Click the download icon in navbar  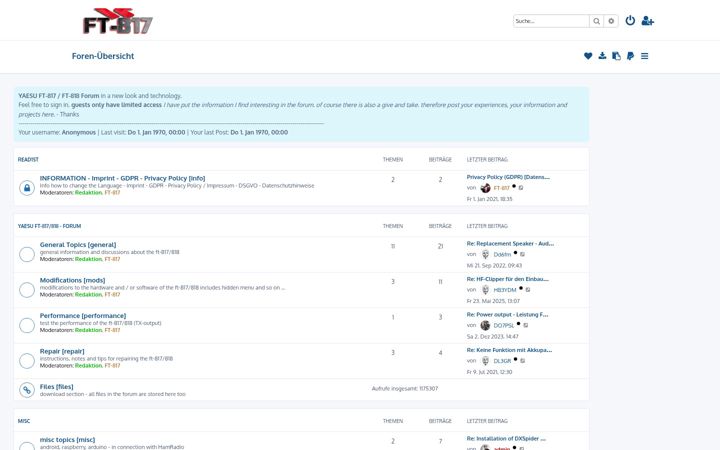(602, 56)
